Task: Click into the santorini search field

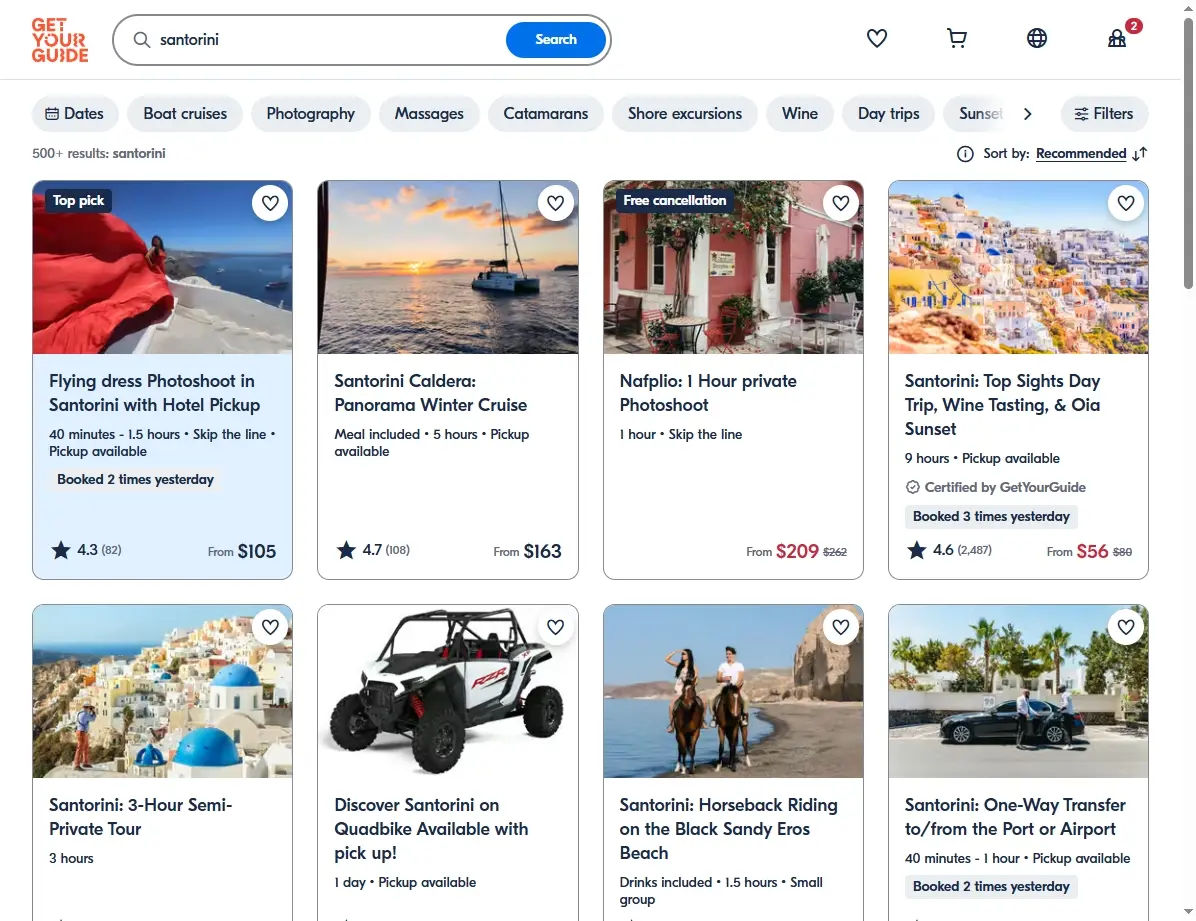Action: click(x=328, y=40)
